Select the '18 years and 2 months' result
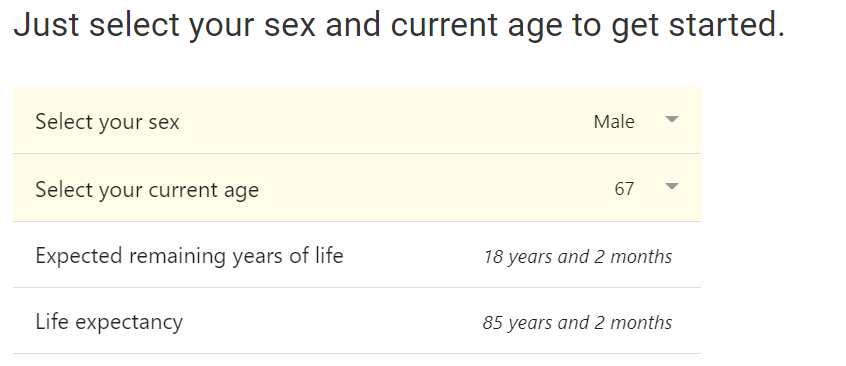This screenshot has width=846, height=366. (x=577, y=256)
